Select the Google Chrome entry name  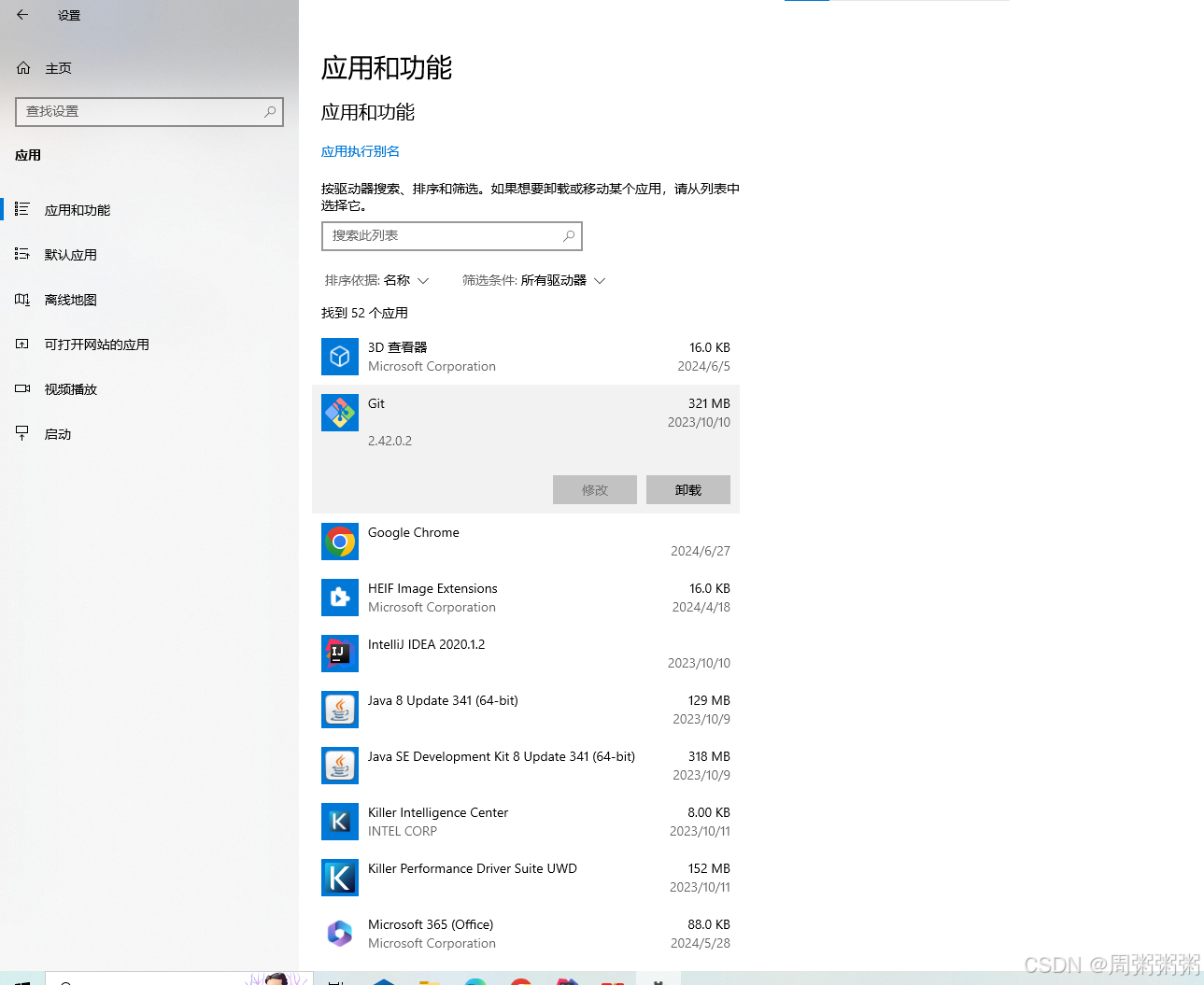pos(414,532)
